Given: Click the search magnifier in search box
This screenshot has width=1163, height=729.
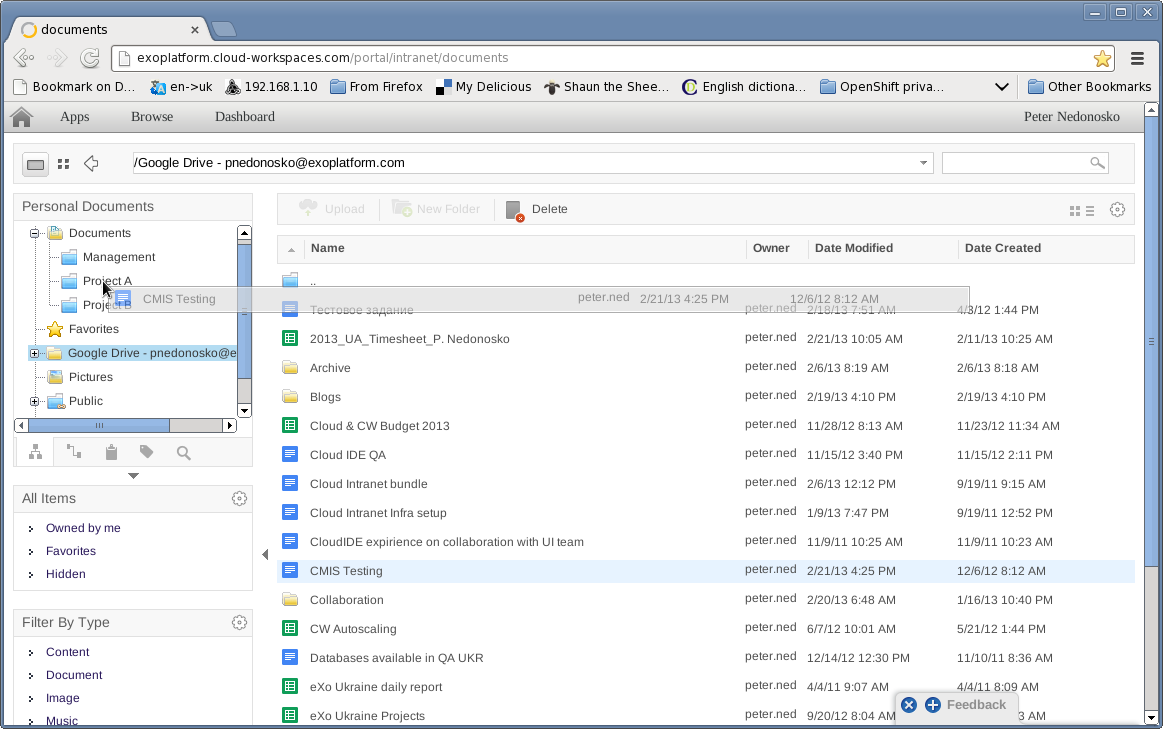Looking at the screenshot, I should click(x=1097, y=162).
